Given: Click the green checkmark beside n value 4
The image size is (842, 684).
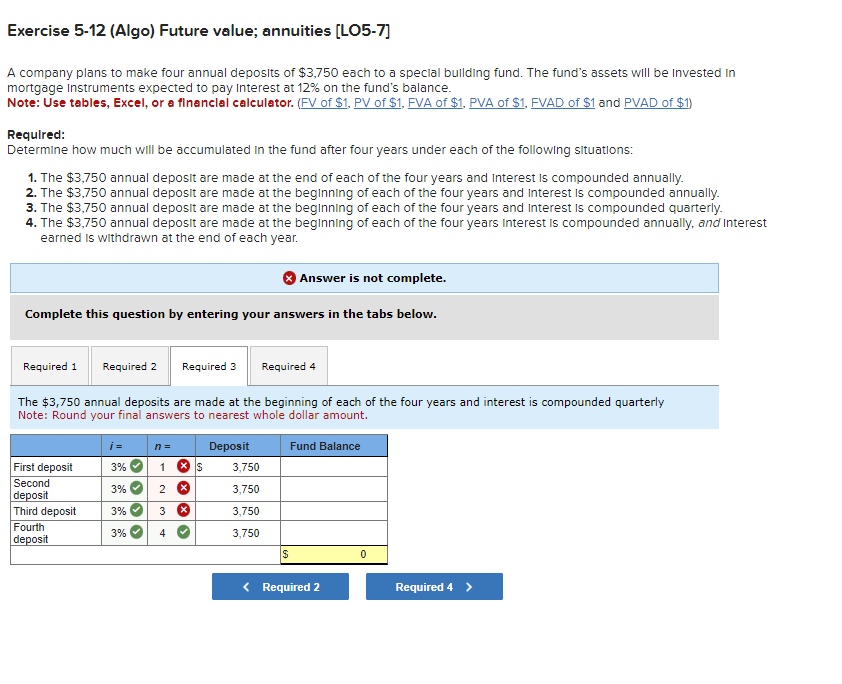Looking at the screenshot, I should click(x=182, y=531).
